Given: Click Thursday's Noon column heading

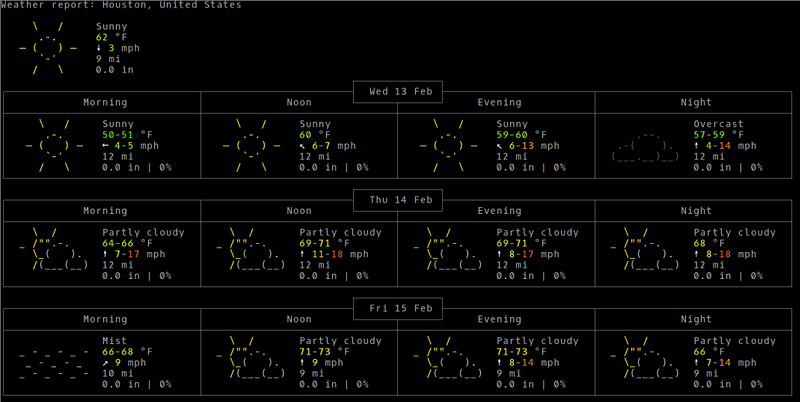Looking at the screenshot, I should click(299, 211).
